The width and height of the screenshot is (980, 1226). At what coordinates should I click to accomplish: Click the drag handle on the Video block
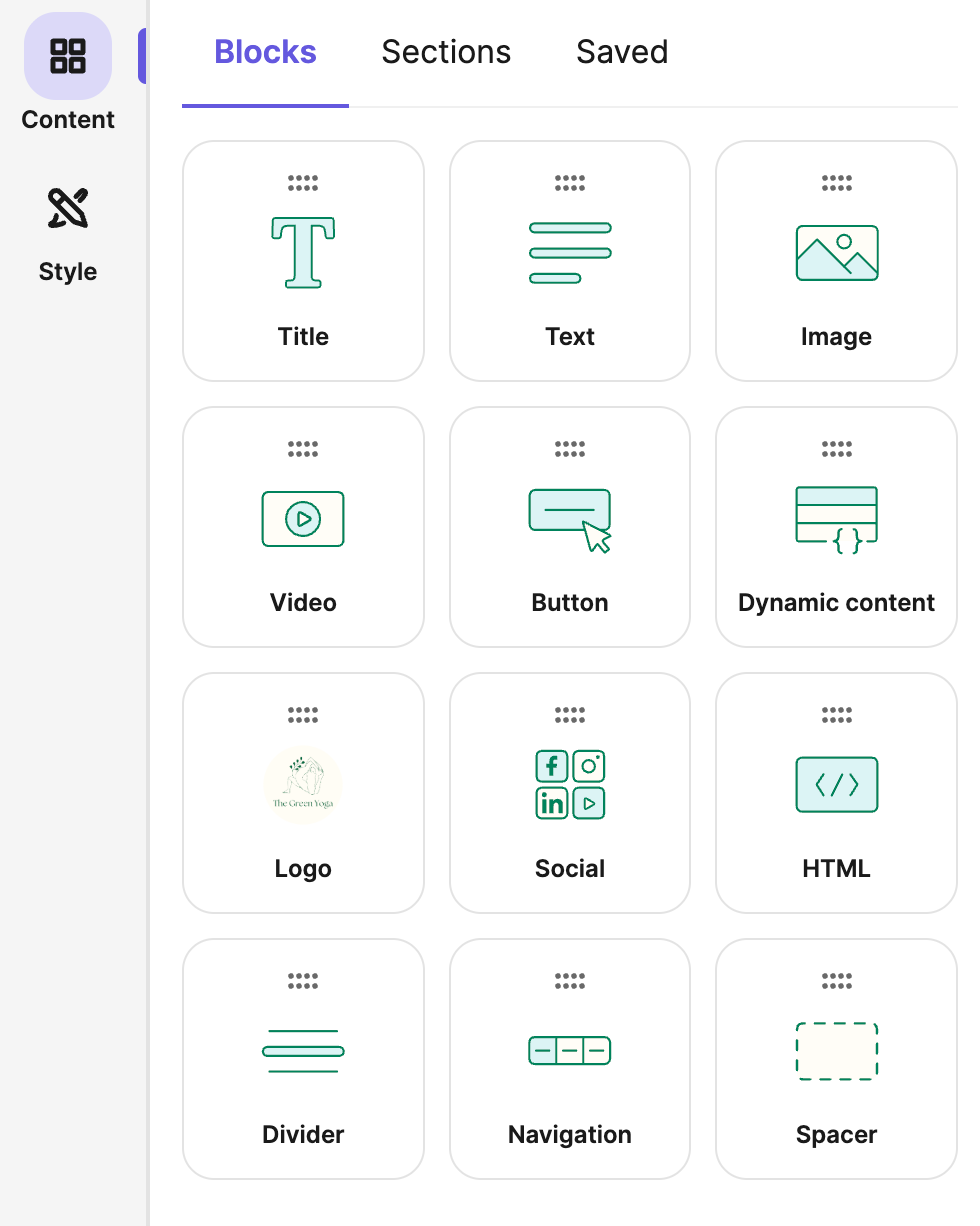[303, 449]
